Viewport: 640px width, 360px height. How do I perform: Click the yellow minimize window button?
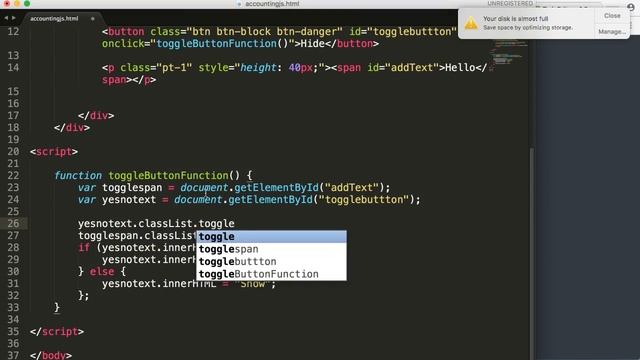click(17, 3)
